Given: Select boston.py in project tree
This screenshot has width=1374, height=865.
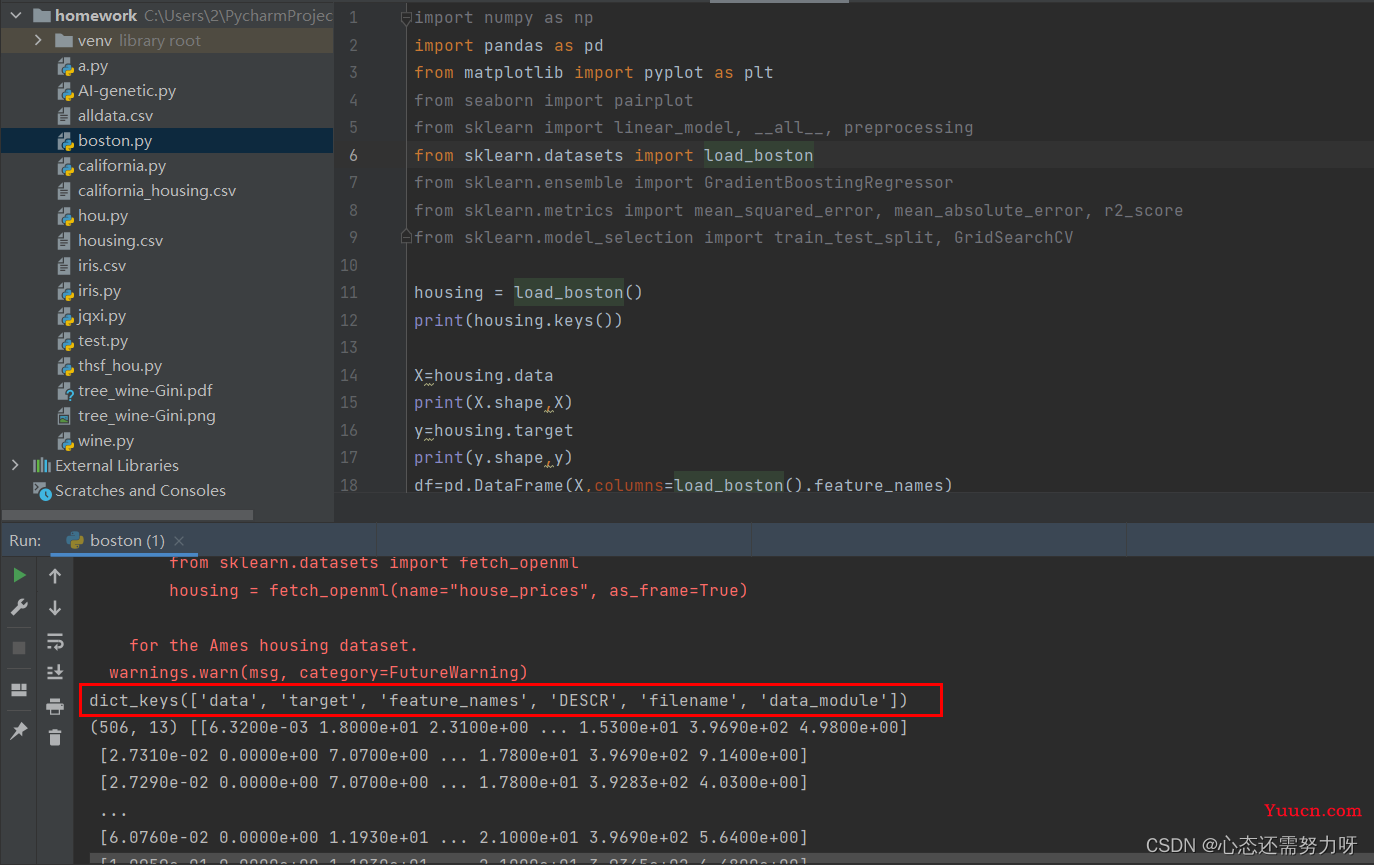Looking at the screenshot, I should [115, 141].
